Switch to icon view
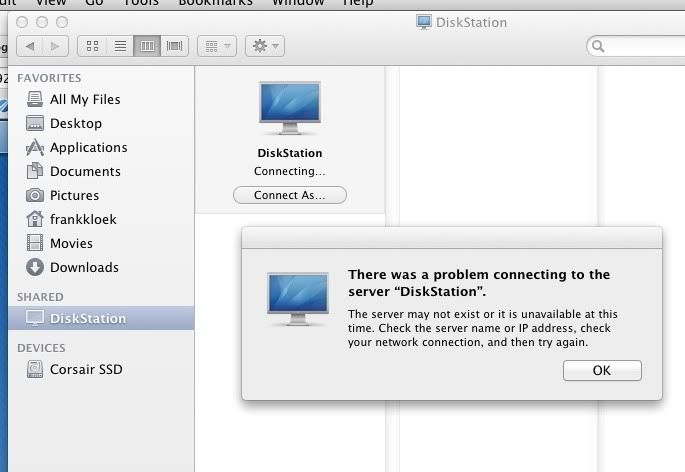685x472 pixels. click(x=92, y=46)
